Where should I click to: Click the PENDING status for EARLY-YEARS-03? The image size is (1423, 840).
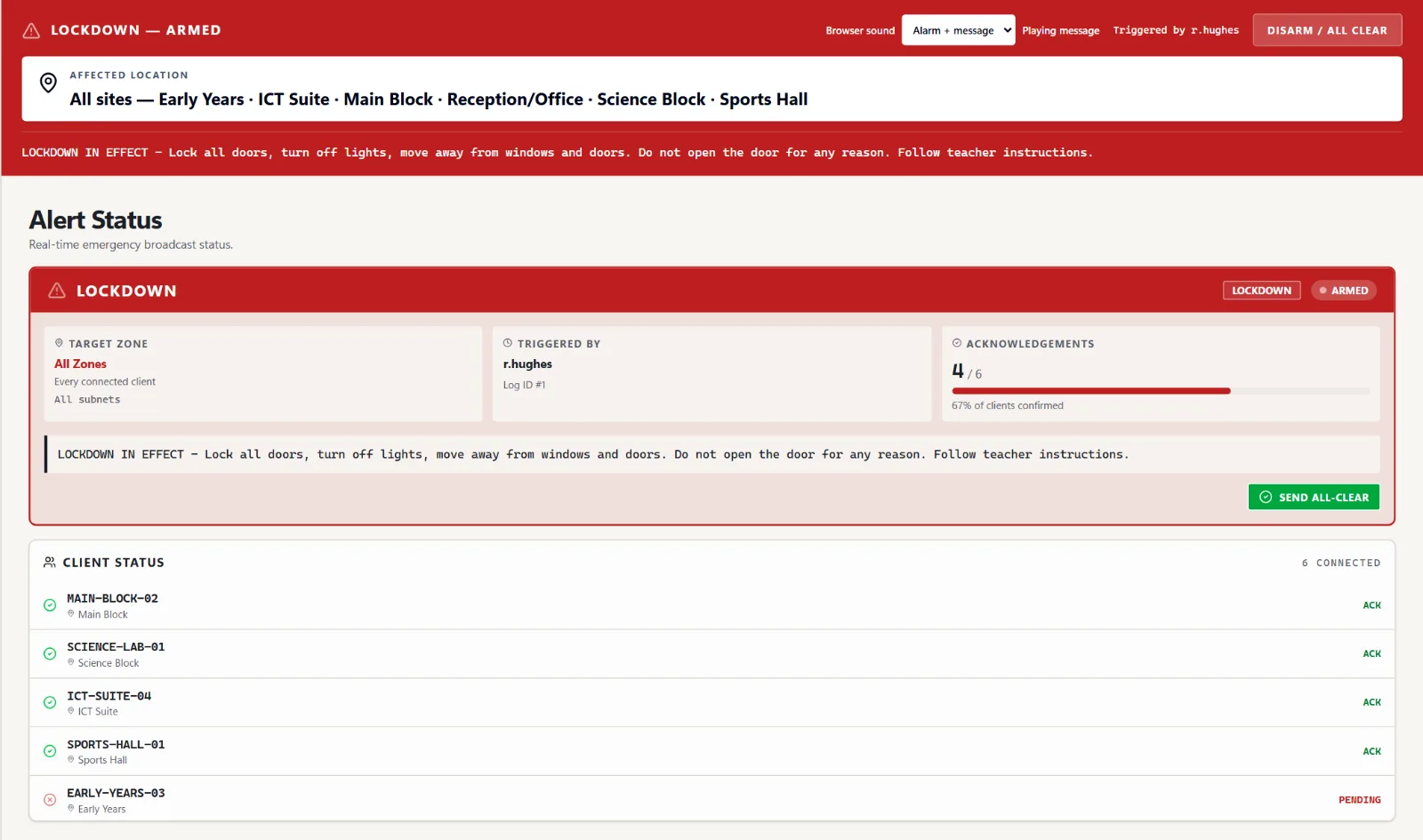1359,800
